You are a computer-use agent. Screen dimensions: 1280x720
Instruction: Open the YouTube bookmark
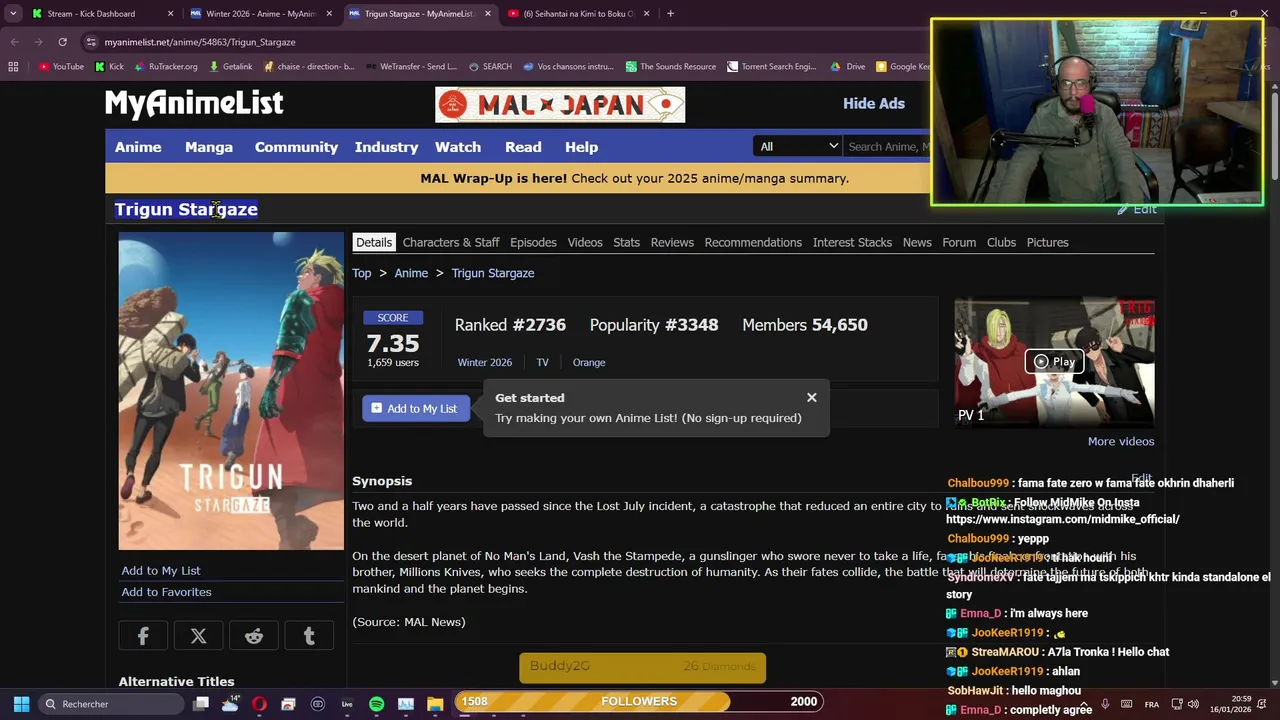coord(61,67)
